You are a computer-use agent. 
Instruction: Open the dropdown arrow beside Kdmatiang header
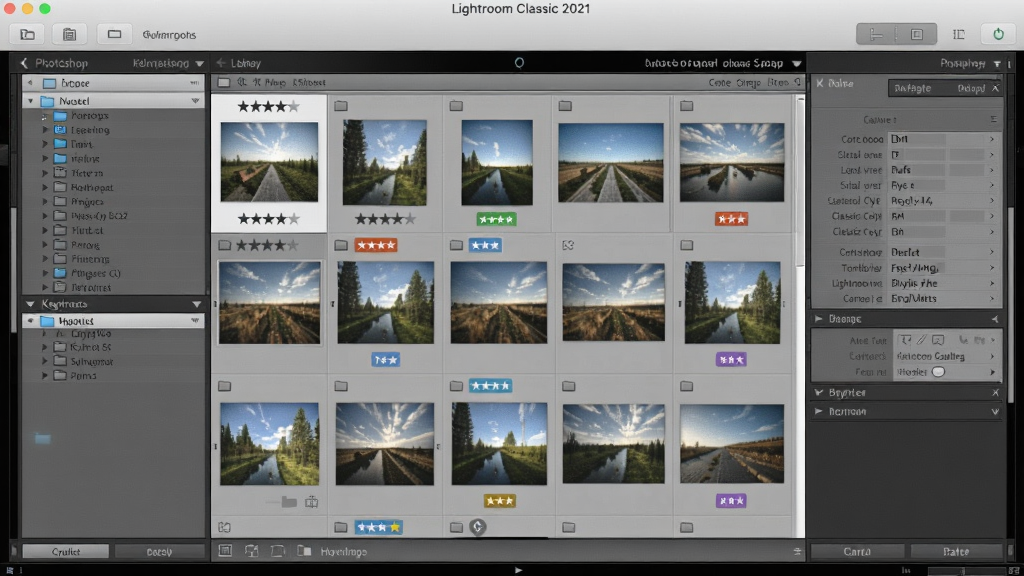pyautogui.click(x=199, y=63)
